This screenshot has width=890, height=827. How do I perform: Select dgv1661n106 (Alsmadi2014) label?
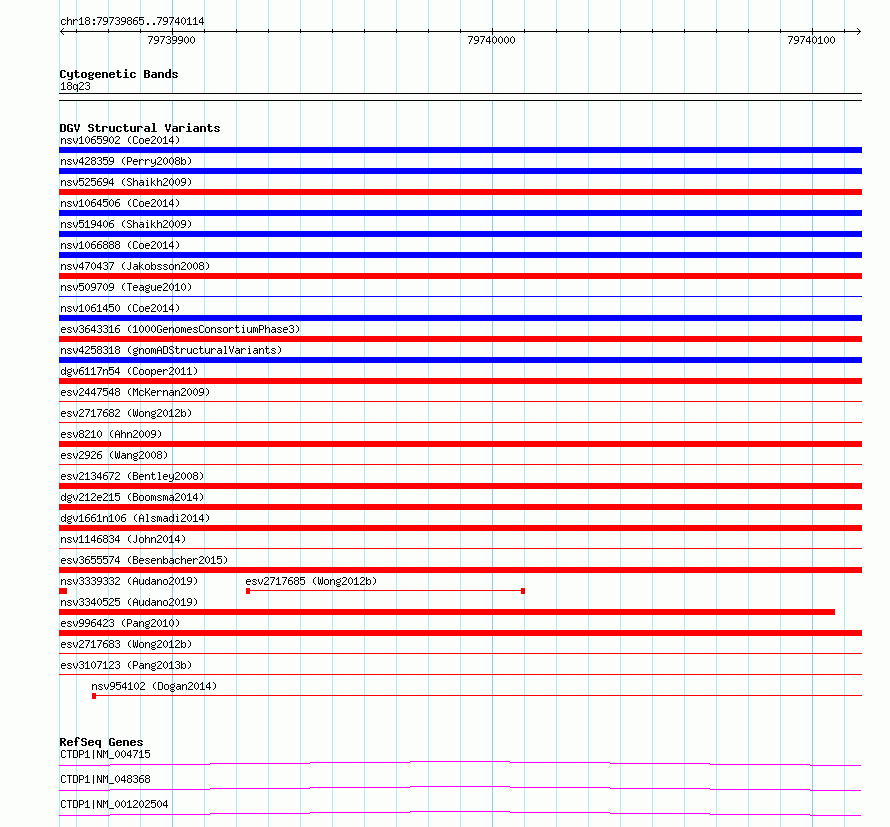135,518
